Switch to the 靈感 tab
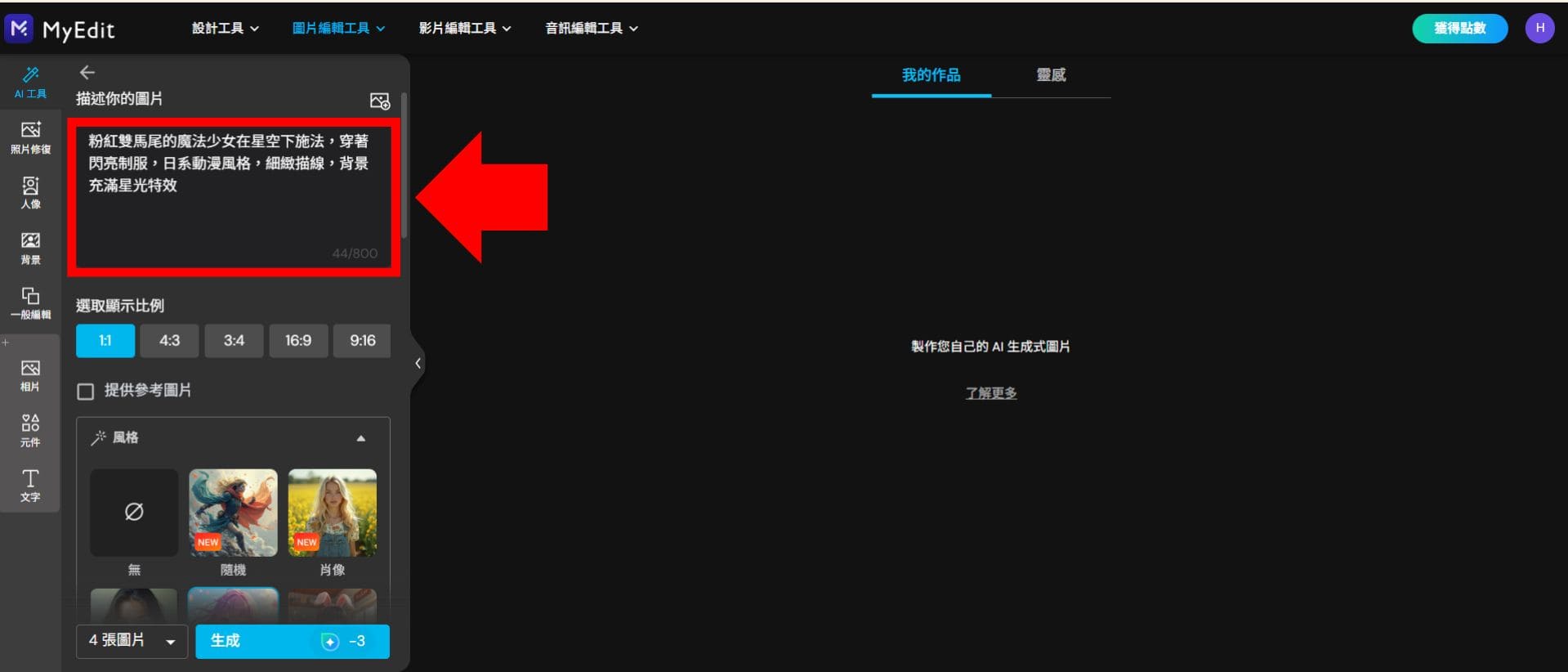The image size is (1568, 672). click(1051, 75)
